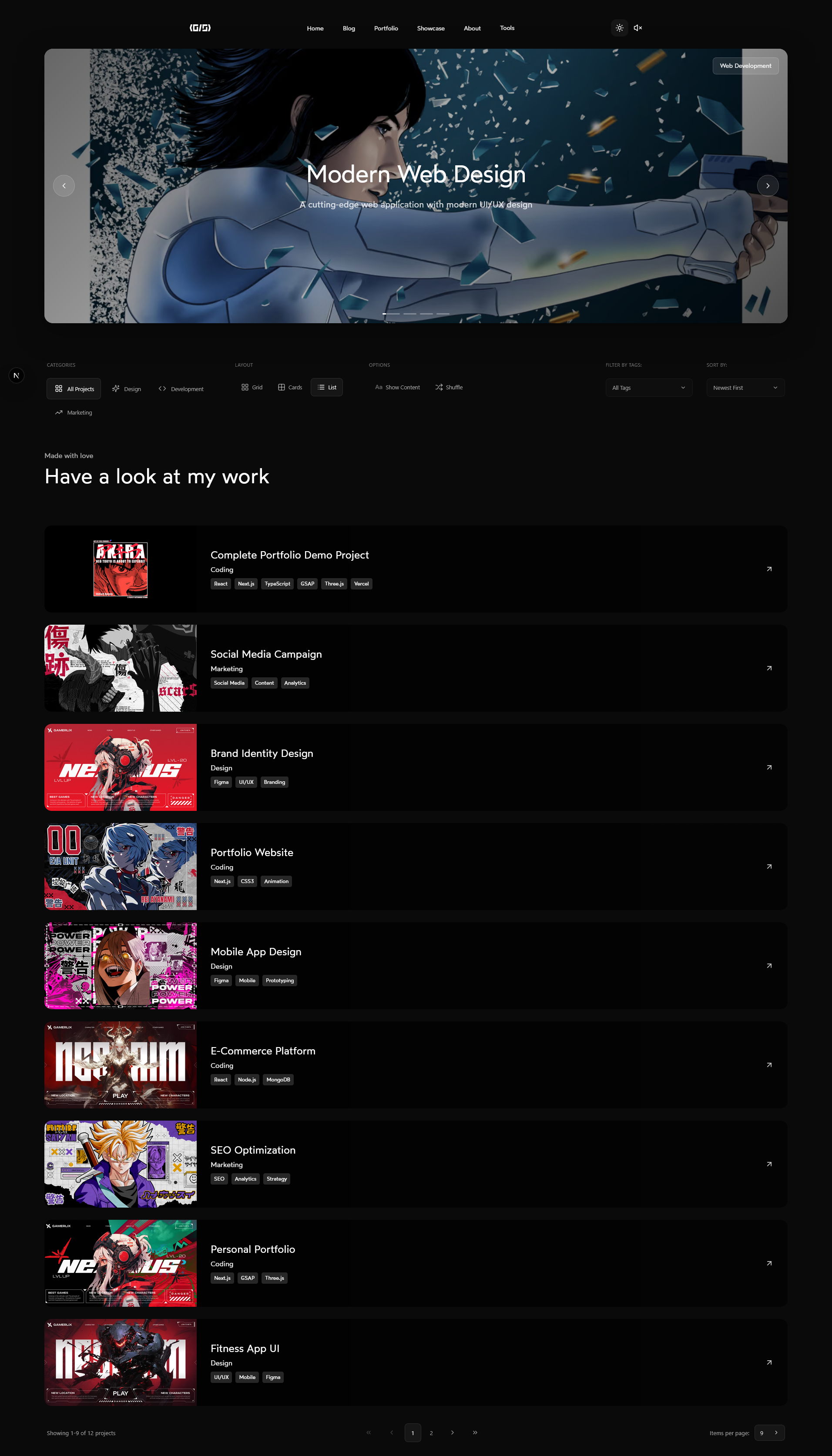Switch layout to Cards
832x1456 pixels.
pos(290,387)
